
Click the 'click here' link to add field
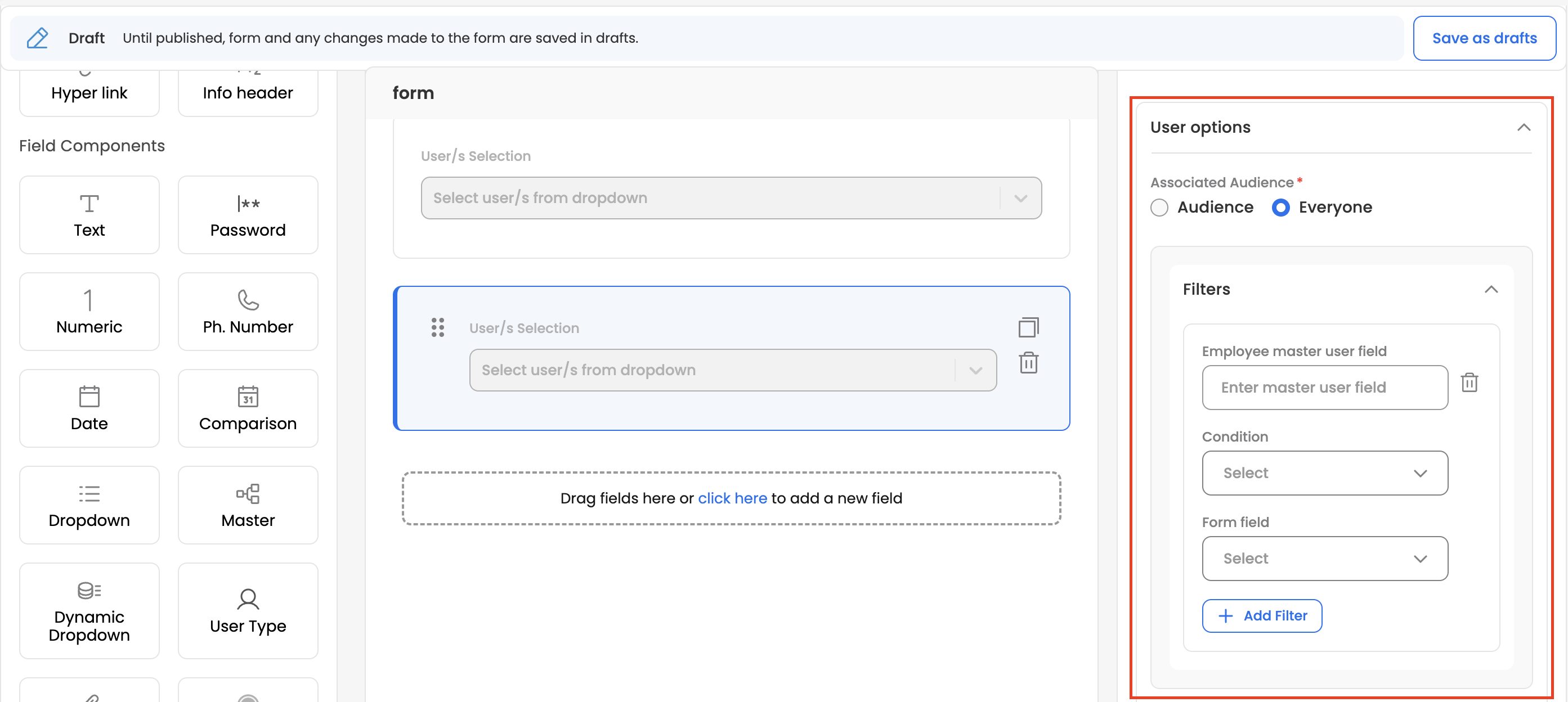click(x=732, y=498)
